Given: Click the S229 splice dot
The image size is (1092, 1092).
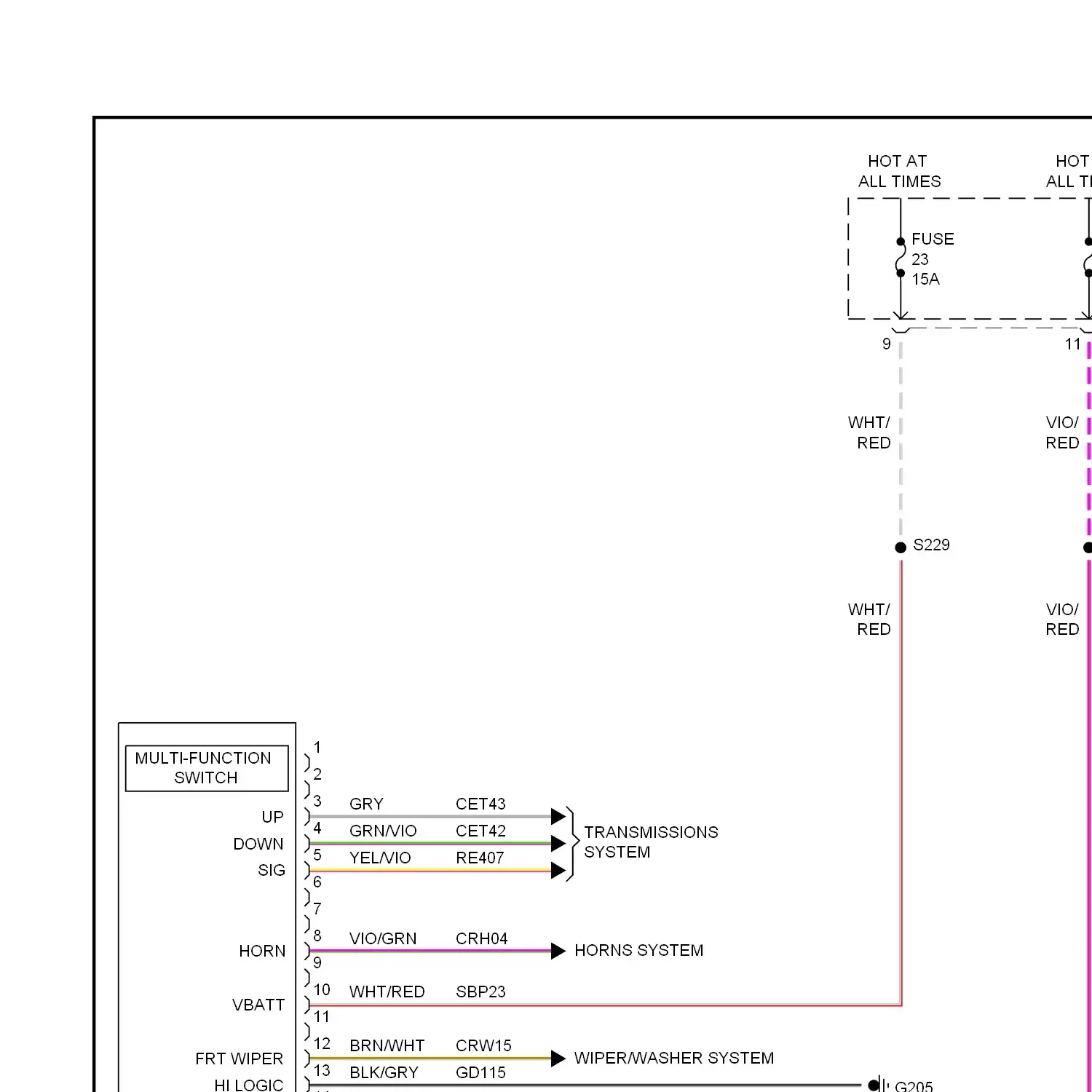Looking at the screenshot, I should point(901,547).
